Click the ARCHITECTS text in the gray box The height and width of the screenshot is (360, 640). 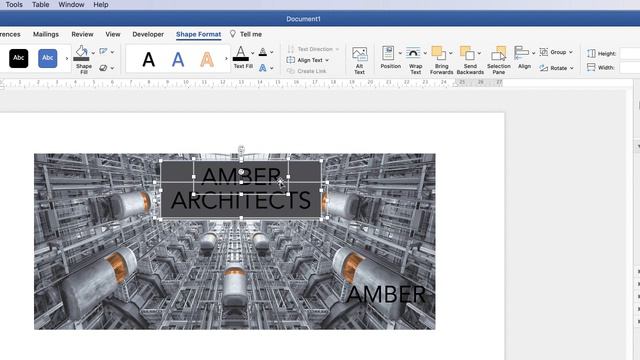point(241,200)
